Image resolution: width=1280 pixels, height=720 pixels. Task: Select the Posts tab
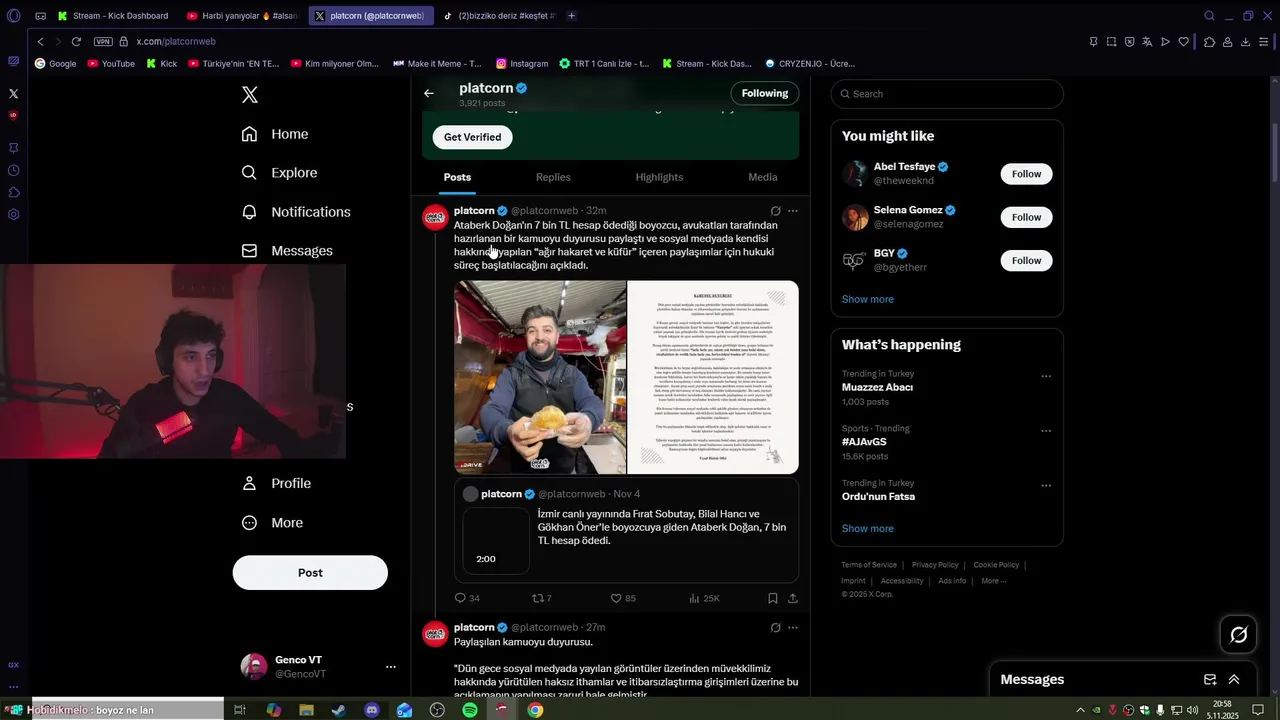(x=457, y=177)
